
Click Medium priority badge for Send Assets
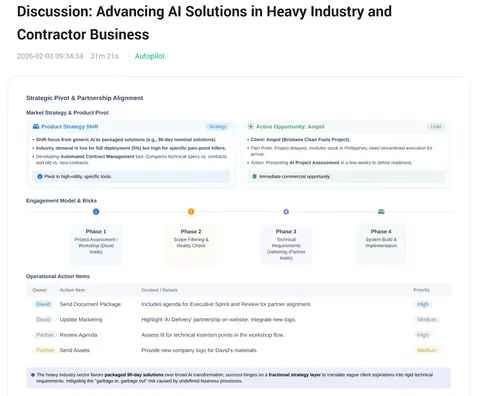click(427, 350)
